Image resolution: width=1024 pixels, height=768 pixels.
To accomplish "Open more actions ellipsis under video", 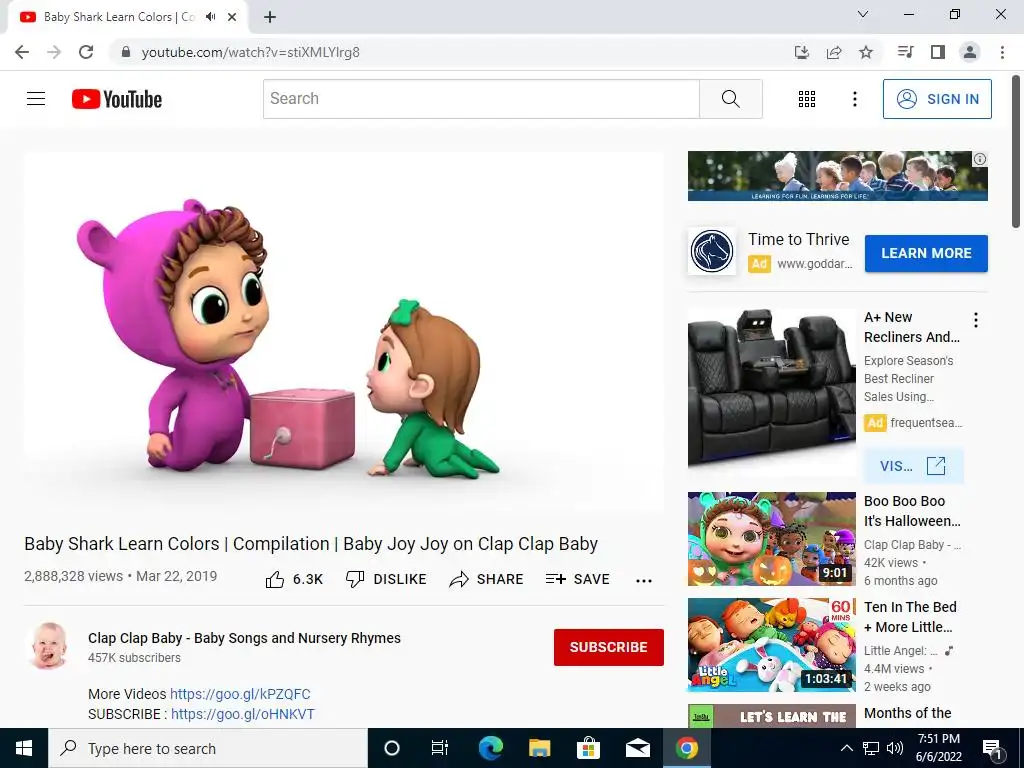I will click(644, 581).
